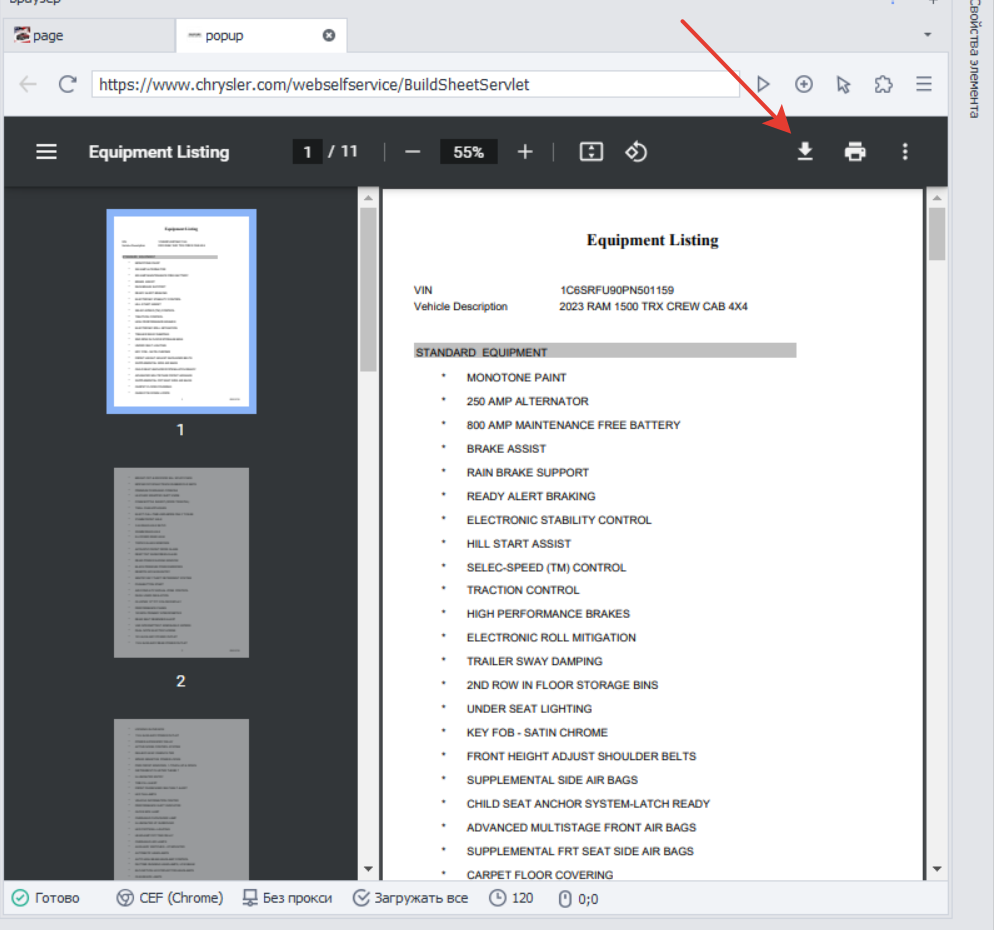Image resolution: width=994 pixels, height=930 pixels.
Task: Edit the 55% zoom level field
Action: (x=468, y=152)
